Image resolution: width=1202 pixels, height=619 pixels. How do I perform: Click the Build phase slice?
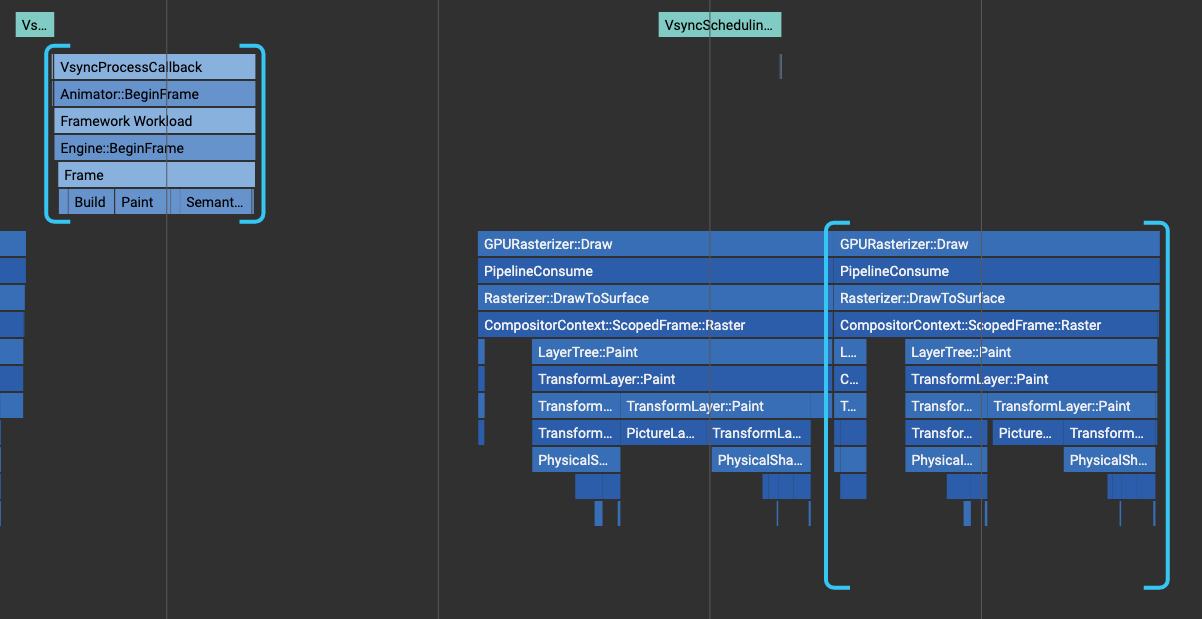89,201
